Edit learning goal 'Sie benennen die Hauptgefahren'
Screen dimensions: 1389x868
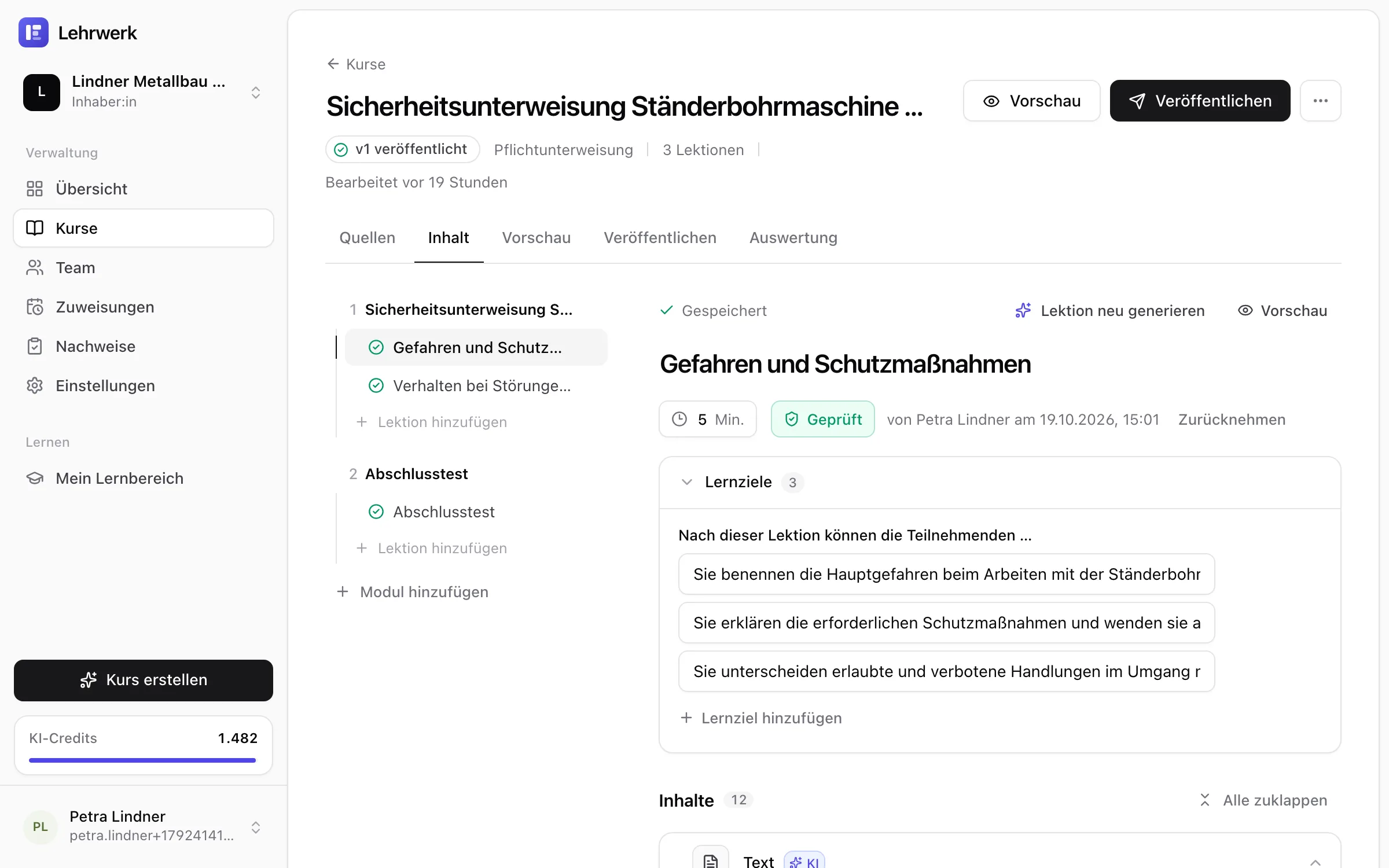pos(946,574)
